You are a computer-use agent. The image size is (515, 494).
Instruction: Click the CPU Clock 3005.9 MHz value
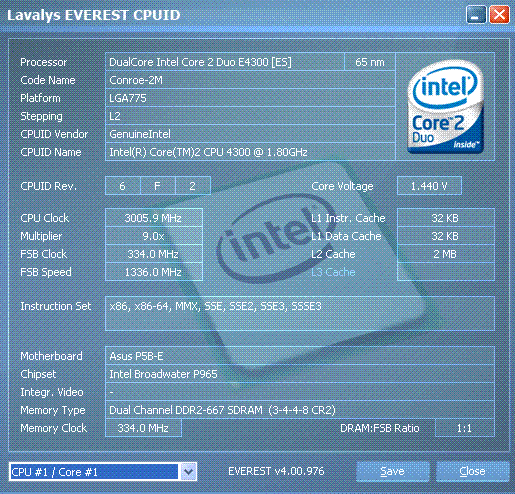(x=154, y=218)
